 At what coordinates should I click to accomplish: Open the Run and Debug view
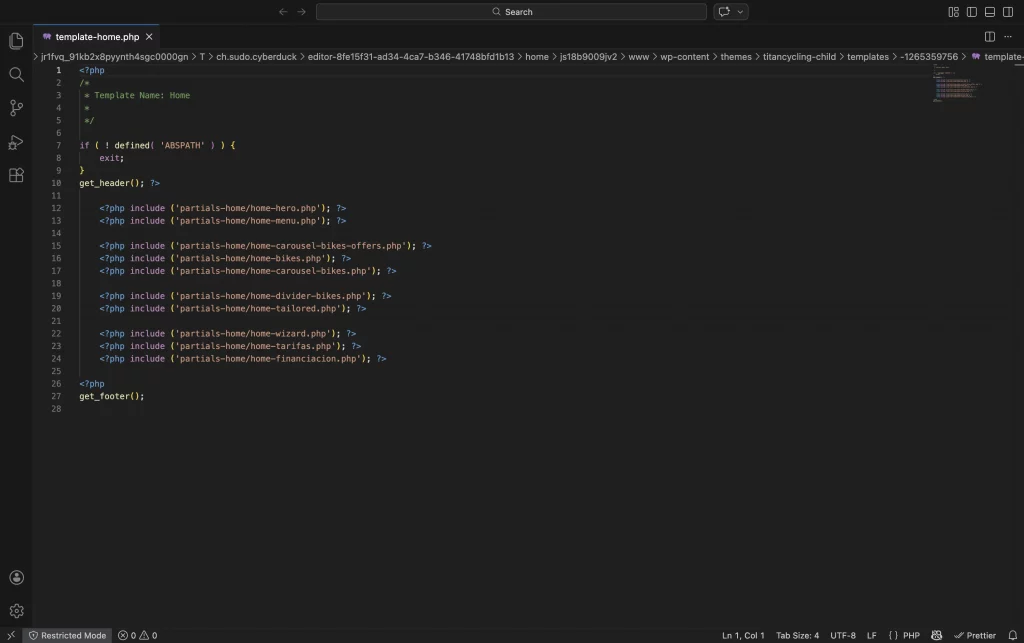click(16, 142)
